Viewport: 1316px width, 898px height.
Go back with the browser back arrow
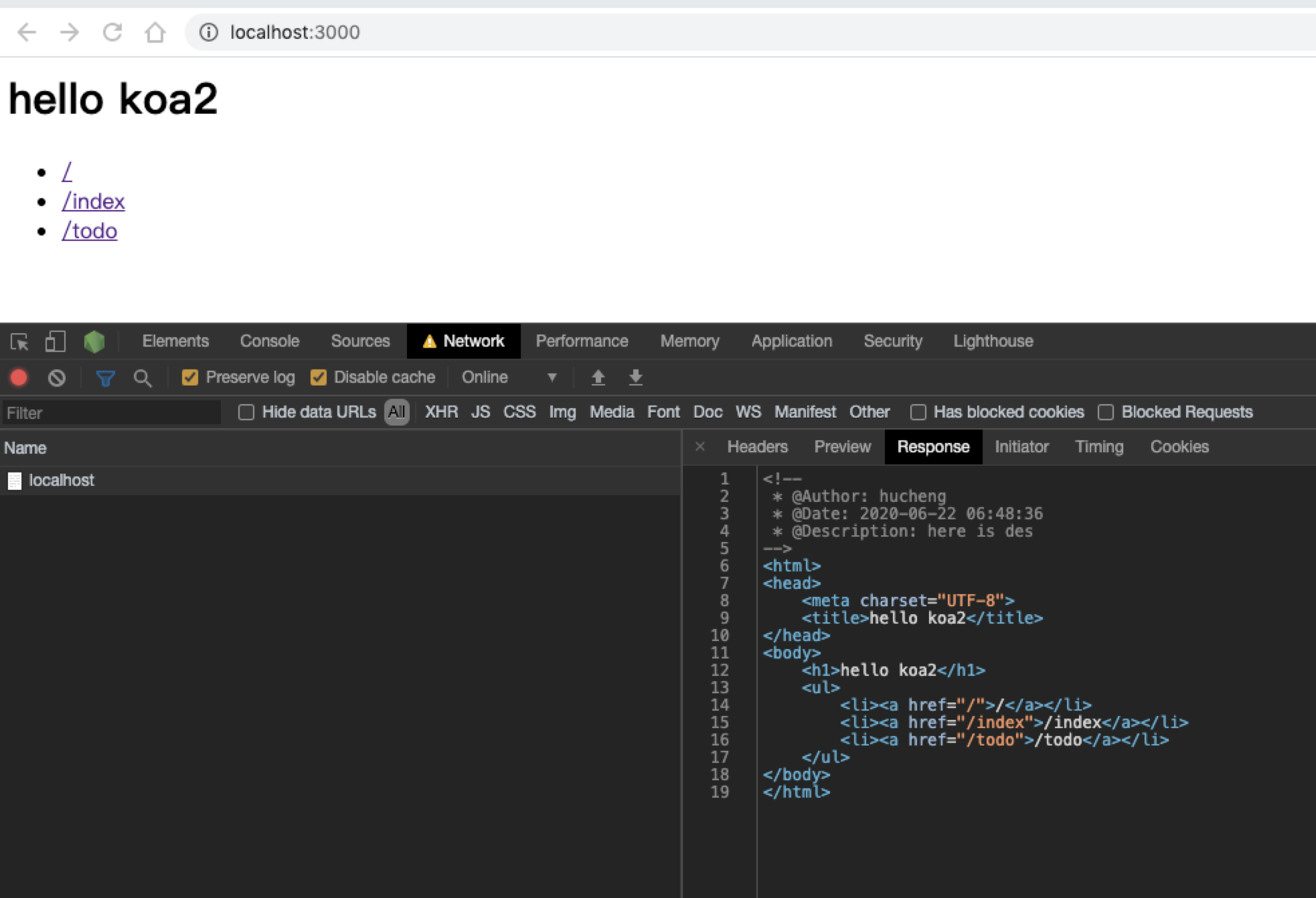pos(27,32)
